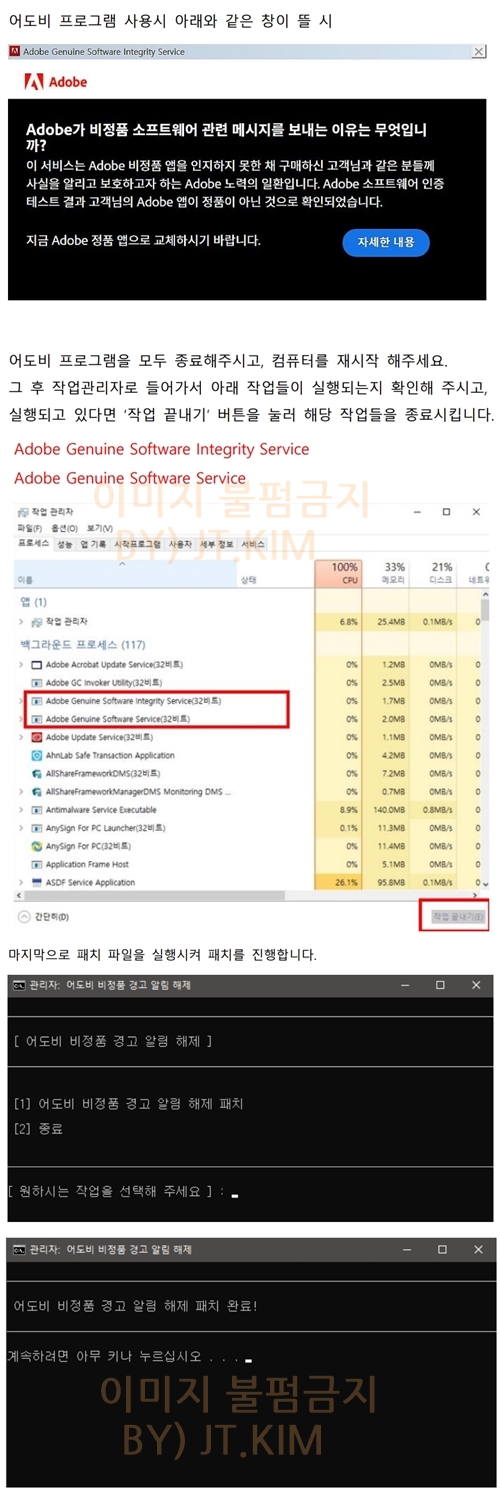500x1503 pixels.
Task: Click the [2] 종료 option text
Action: pos(38,1128)
